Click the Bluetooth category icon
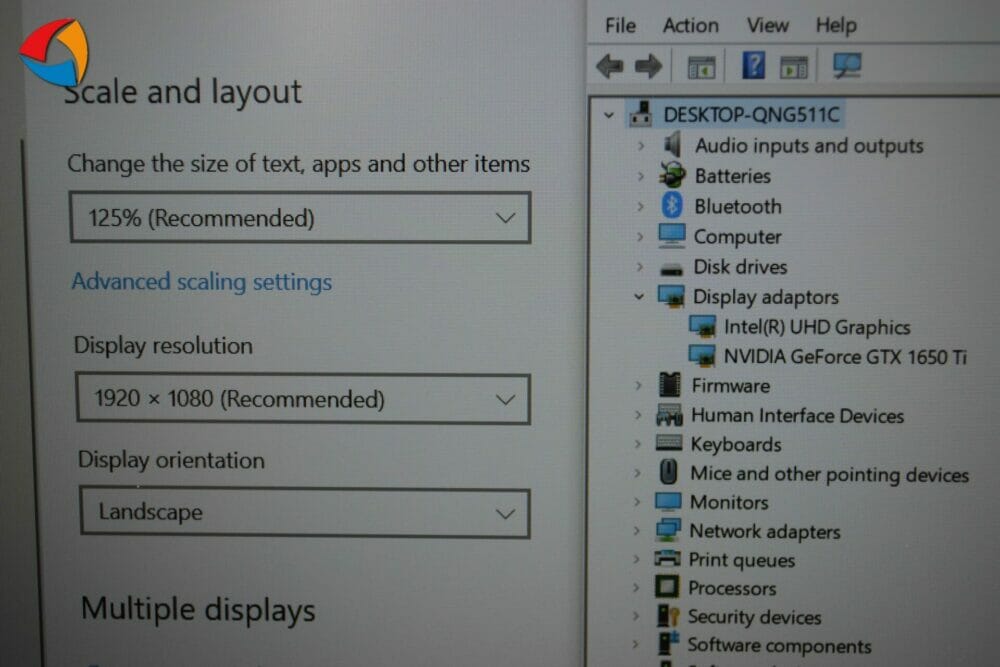 (672, 205)
